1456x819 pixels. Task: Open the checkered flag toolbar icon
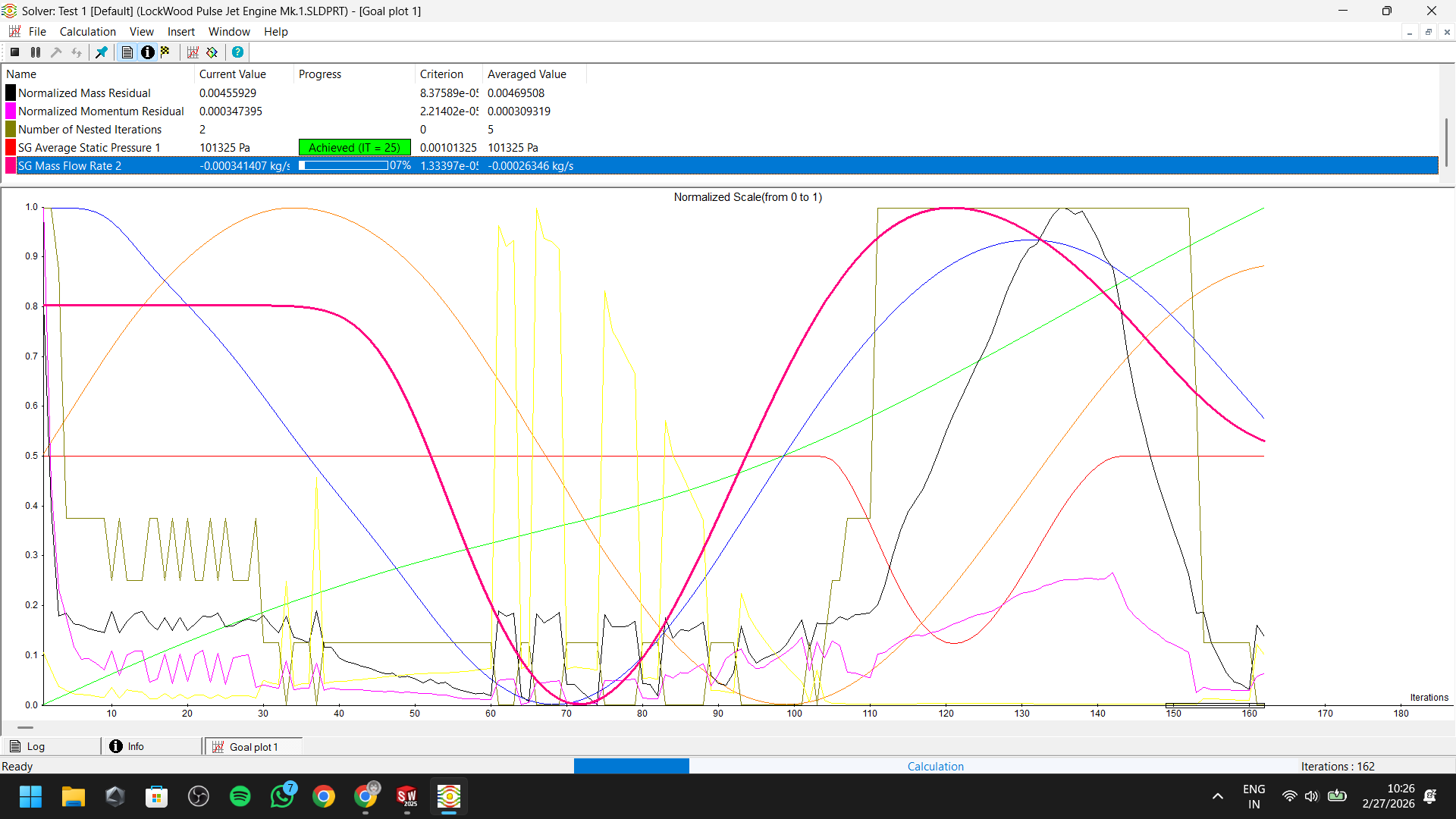point(165,52)
